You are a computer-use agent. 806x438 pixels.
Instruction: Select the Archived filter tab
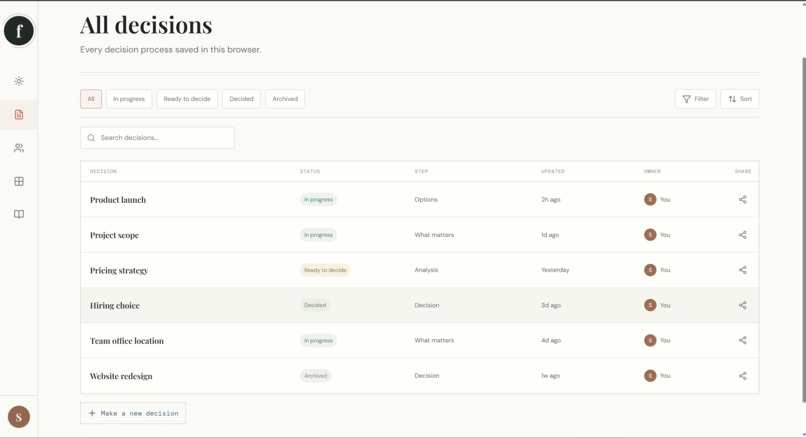(x=285, y=99)
